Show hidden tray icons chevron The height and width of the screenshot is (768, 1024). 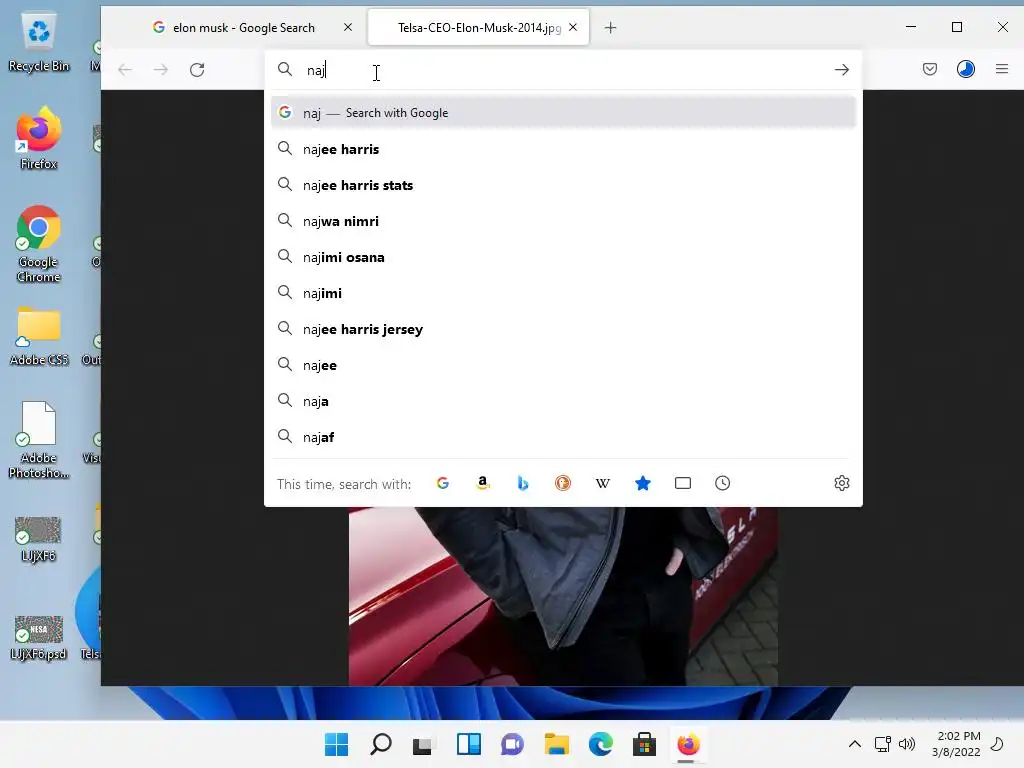[x=854, y=744]
